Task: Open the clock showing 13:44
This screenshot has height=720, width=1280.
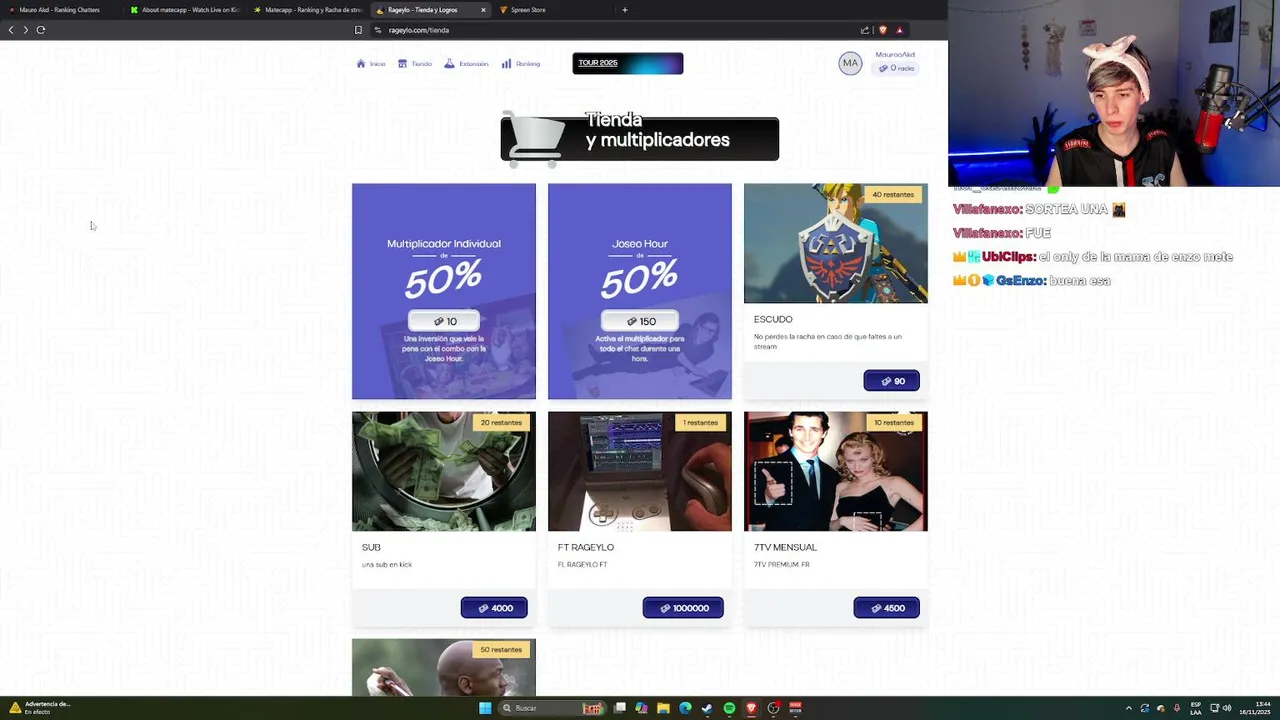Action: coord(1254,708)
